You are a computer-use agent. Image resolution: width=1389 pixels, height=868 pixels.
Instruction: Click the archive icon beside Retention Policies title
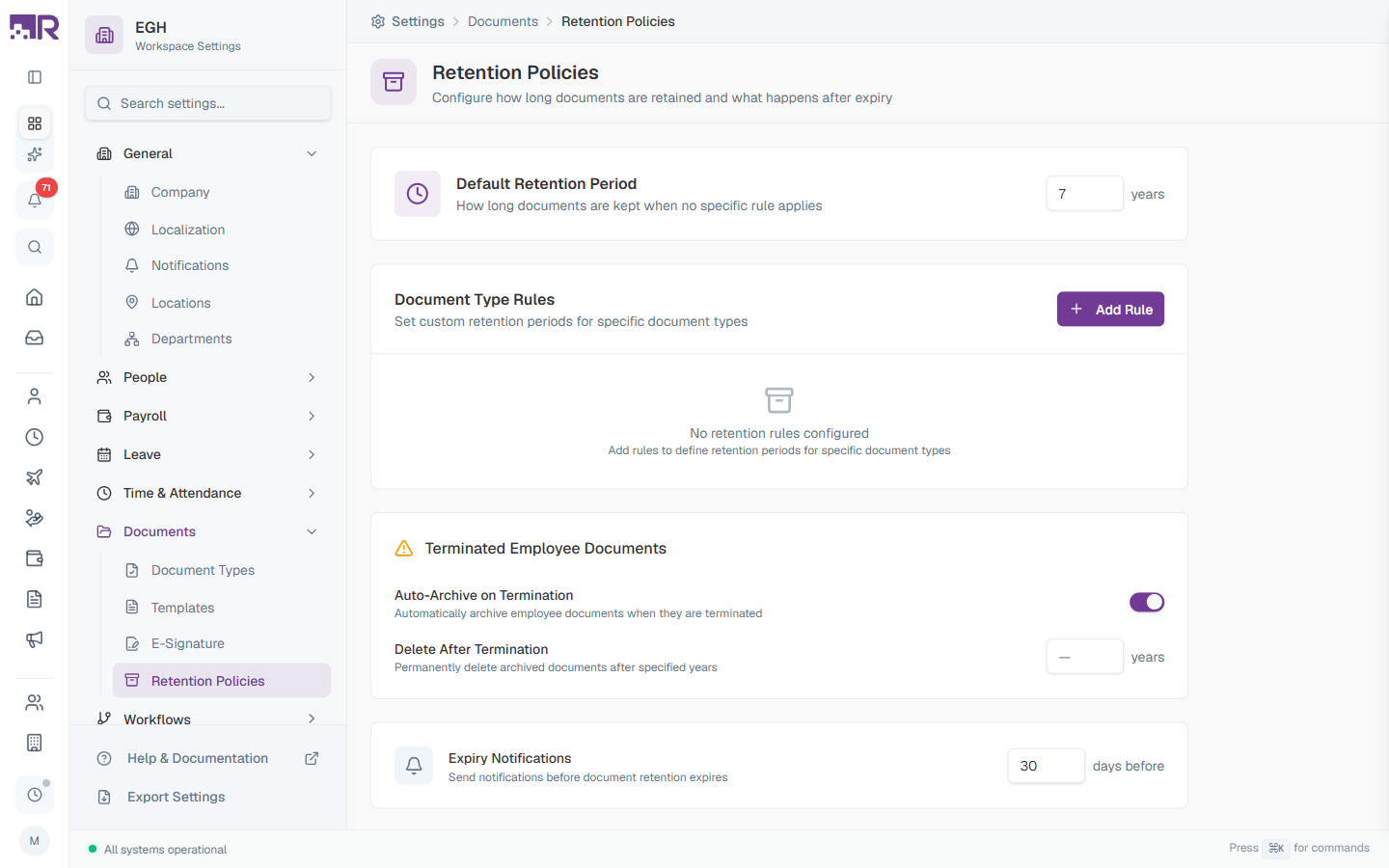click(394, 82)
